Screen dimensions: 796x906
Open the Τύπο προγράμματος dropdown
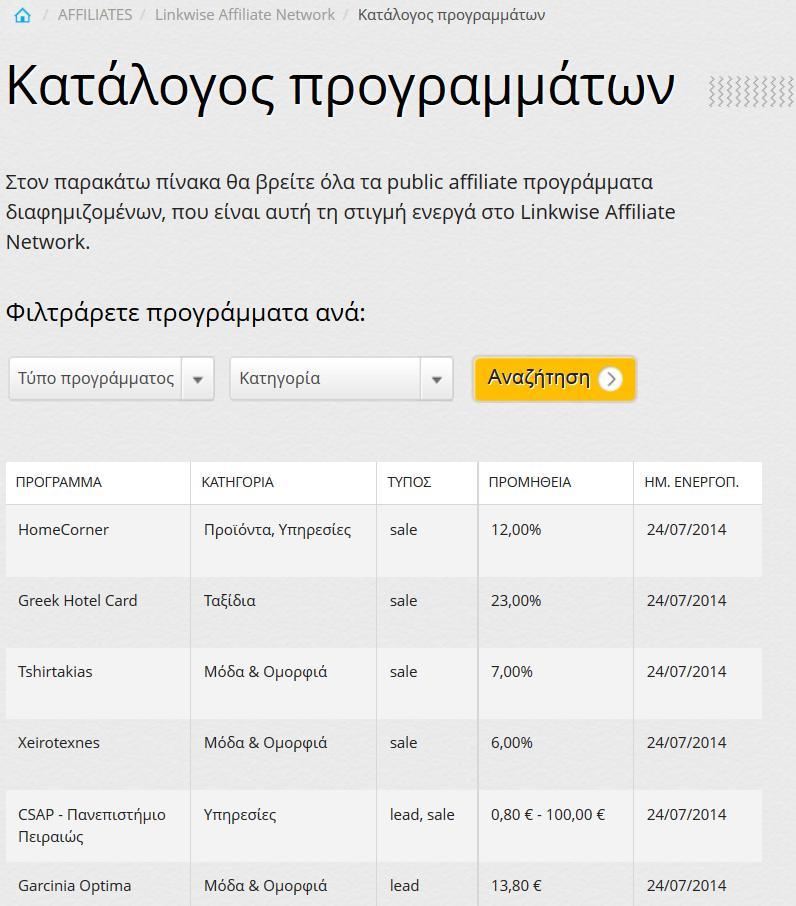click(111, 378)
